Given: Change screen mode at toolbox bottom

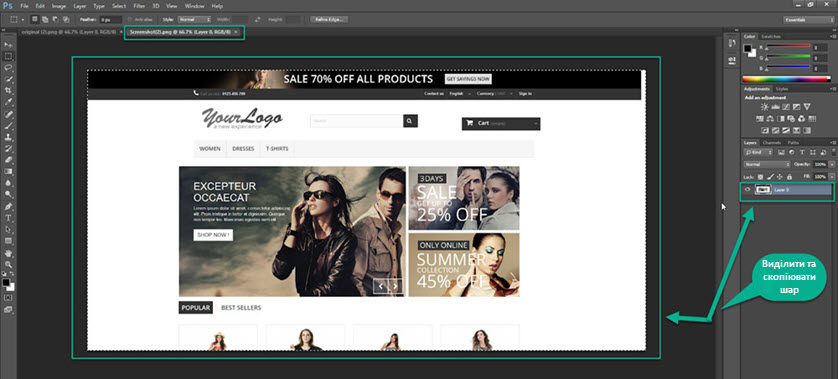Looking at the screenshot, I should [x=9, y=309].
